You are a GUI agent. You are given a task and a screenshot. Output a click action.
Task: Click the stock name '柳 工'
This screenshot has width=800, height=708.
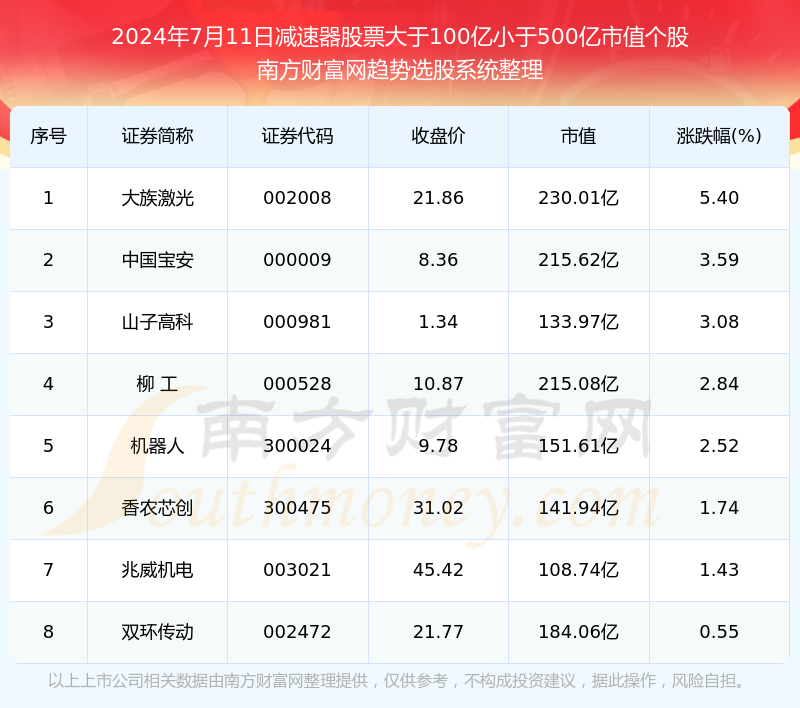point(158,384)
